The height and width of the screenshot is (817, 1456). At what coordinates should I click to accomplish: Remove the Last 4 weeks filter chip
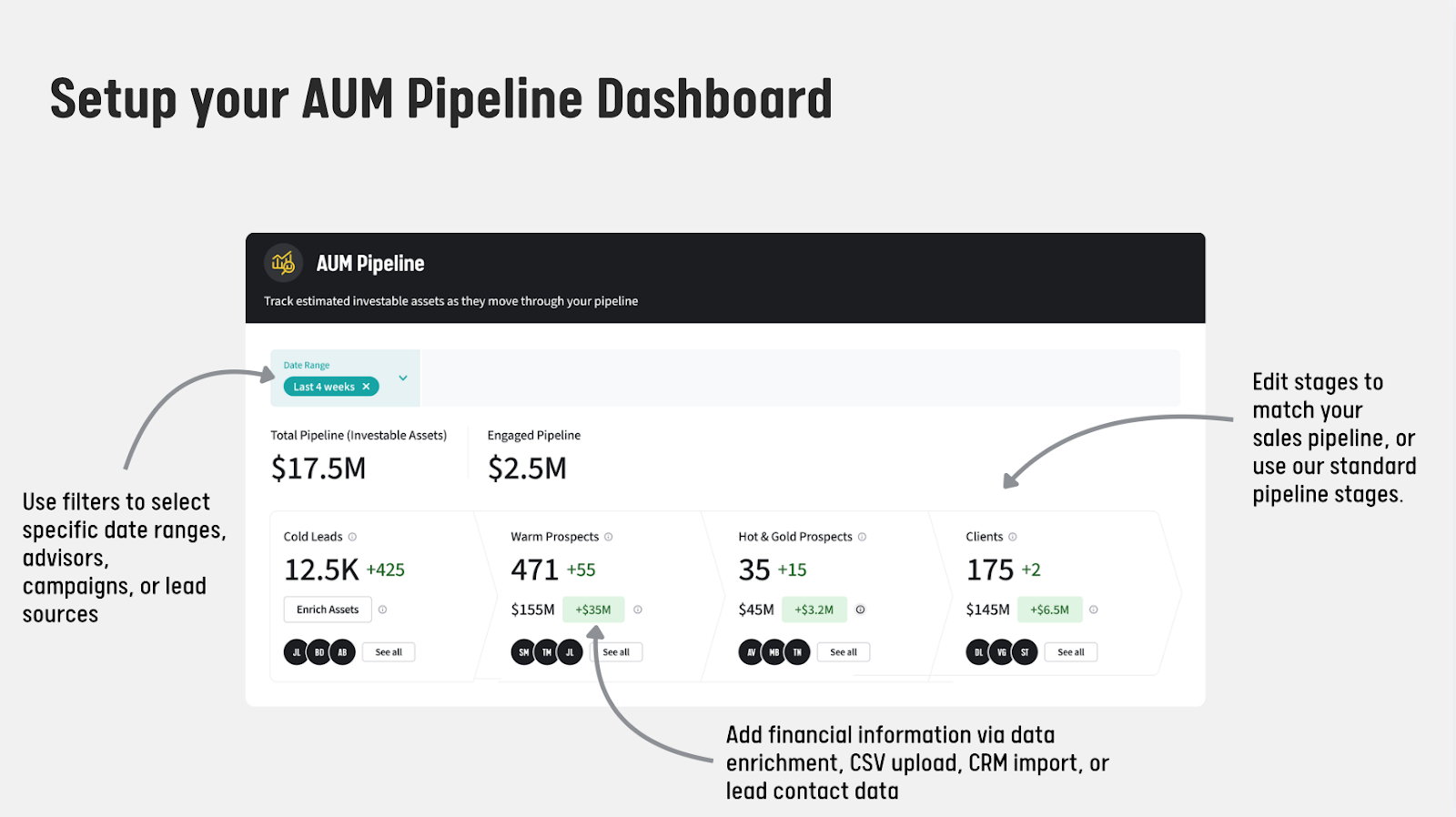[x=367, y=387]
